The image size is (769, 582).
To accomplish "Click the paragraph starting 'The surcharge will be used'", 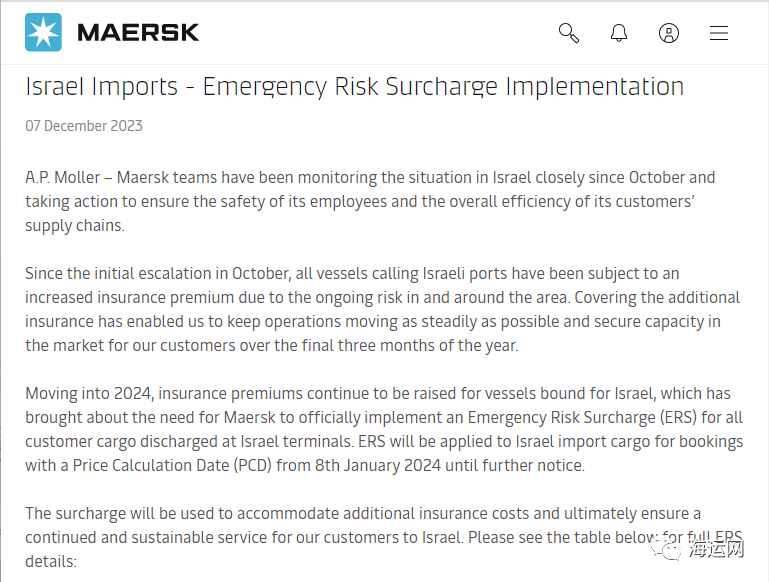I will pos(362,536).
